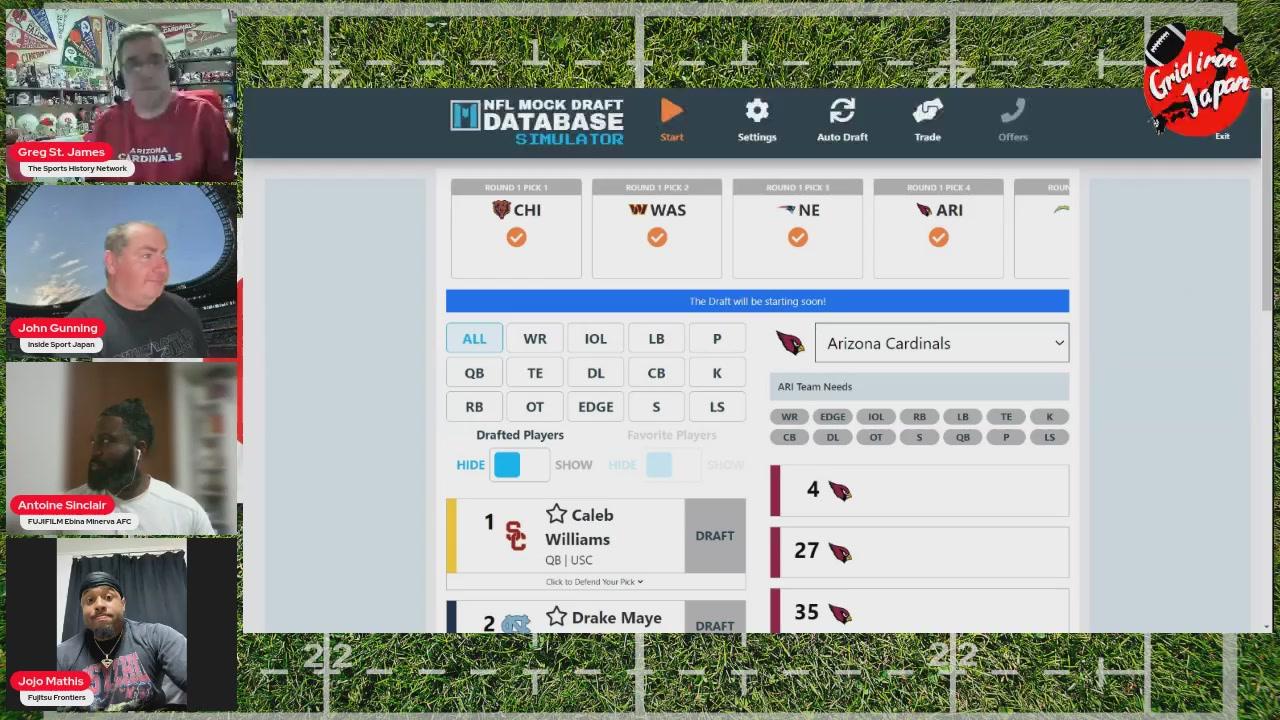Toggle the ARI pick checkmark
Image resolution: width=1280 pixels, height=720 pixels.
pos(938,237)
